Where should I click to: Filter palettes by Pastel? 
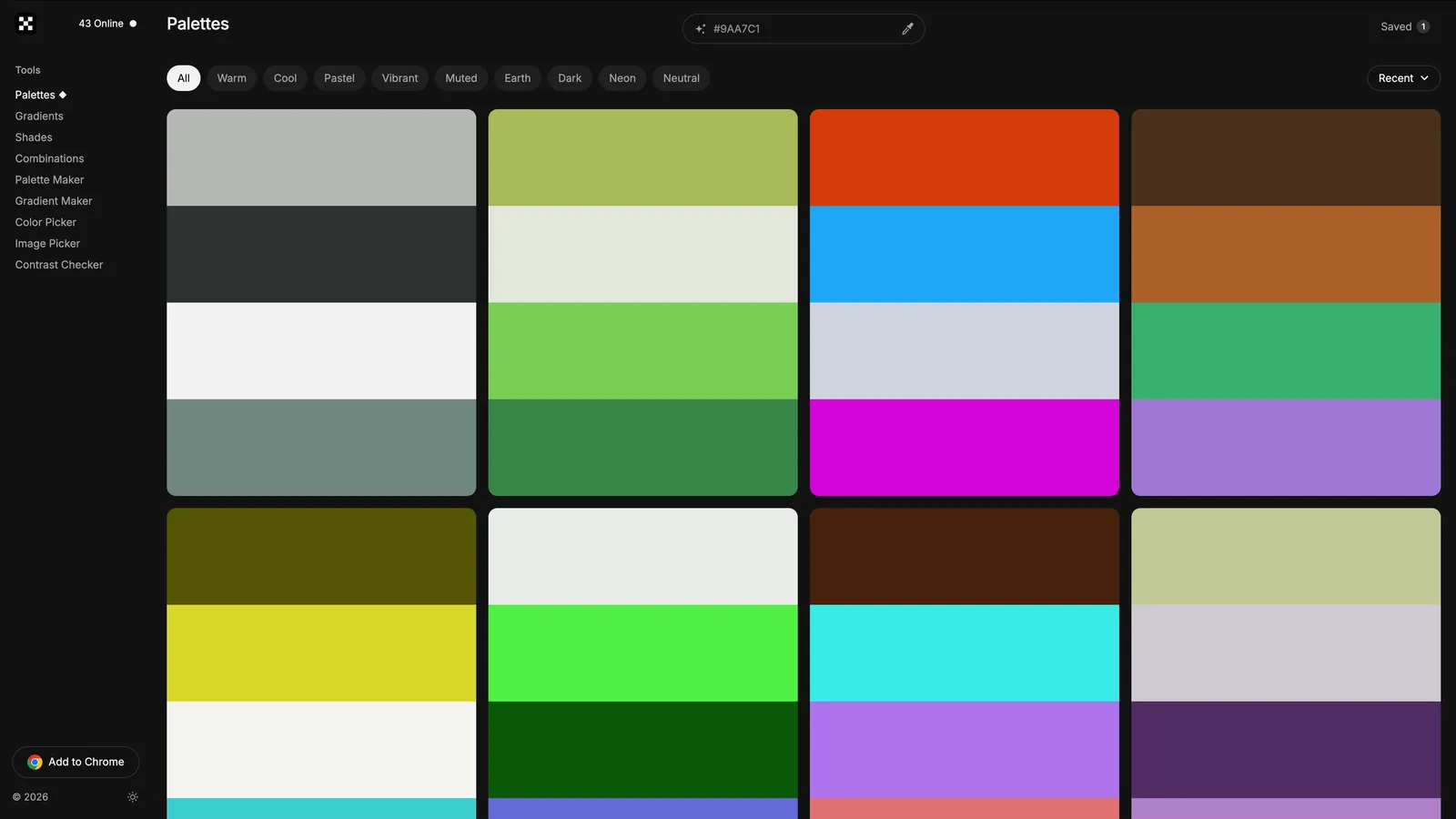coord(339,78)
